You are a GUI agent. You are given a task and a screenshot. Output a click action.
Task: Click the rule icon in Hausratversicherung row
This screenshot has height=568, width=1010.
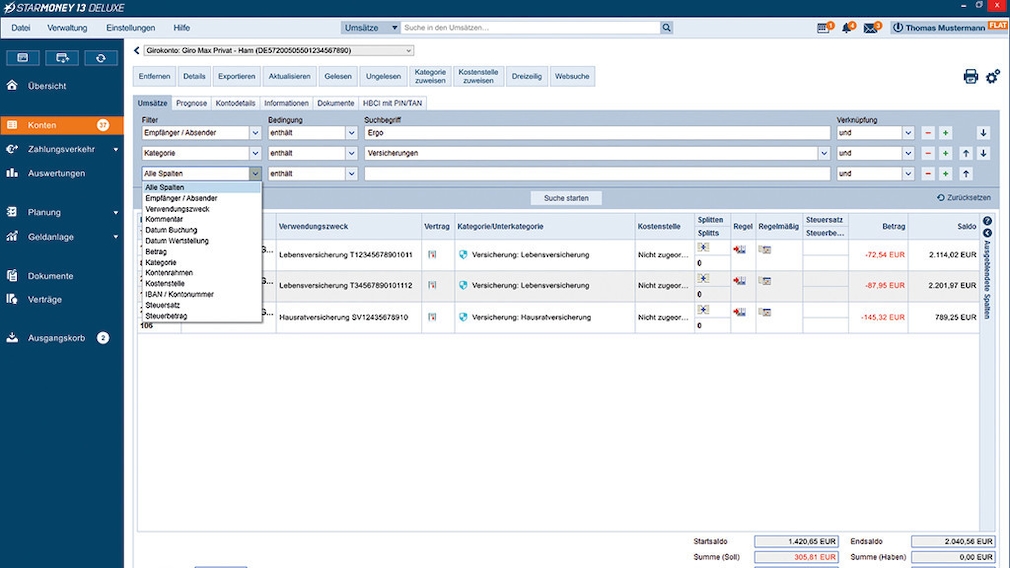click(x=740, y=312)
